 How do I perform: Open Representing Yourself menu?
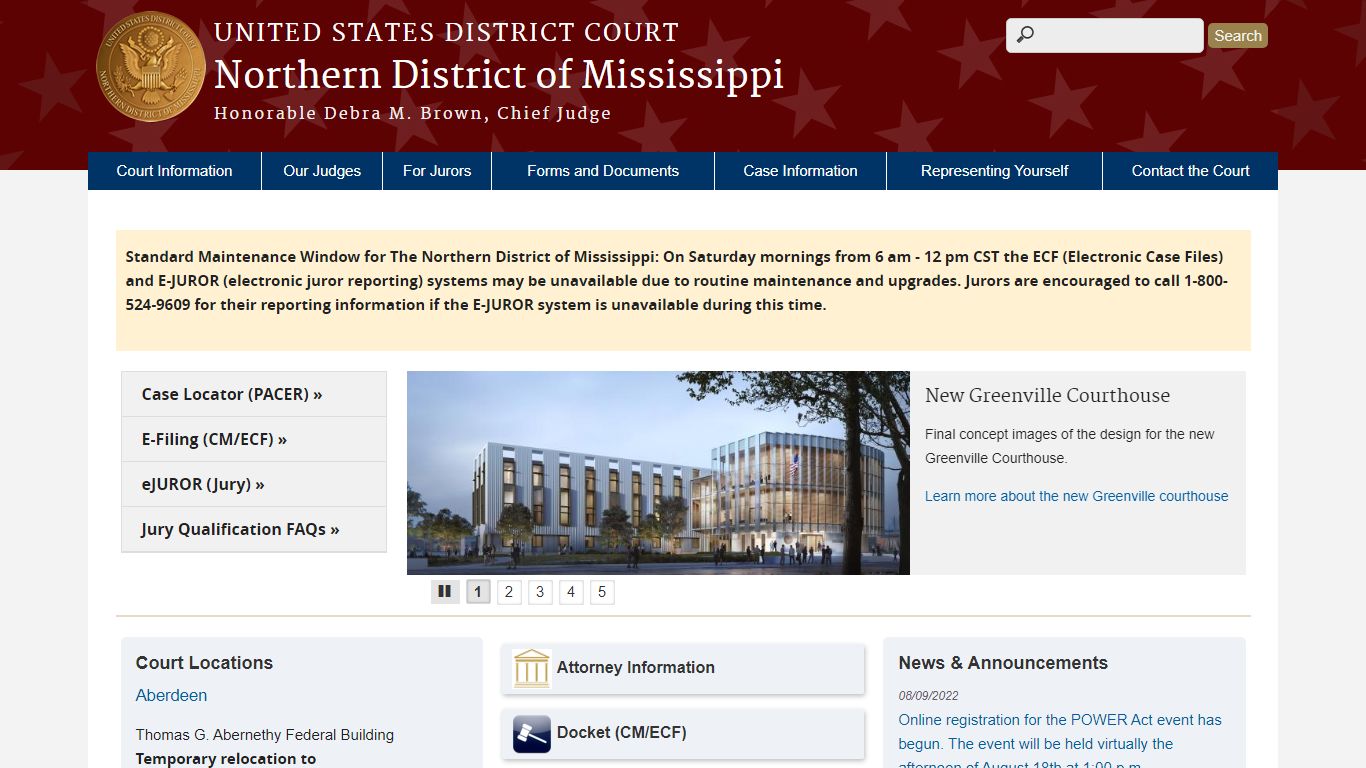tap(994, 171)
